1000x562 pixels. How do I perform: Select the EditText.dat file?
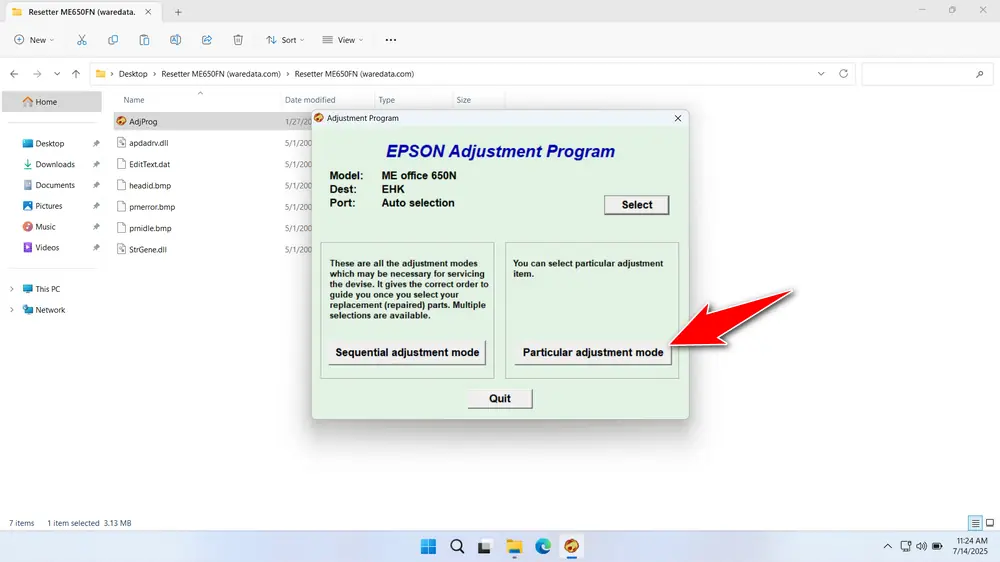coord(149,164)
